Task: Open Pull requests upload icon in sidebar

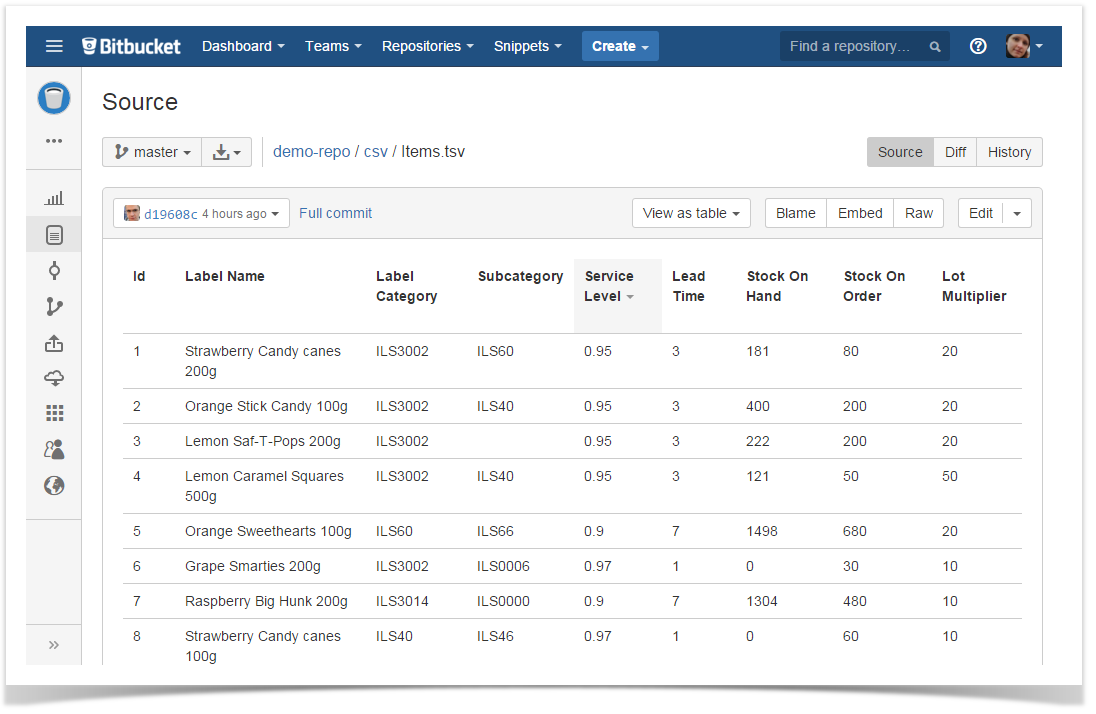Action: point(54,343)
